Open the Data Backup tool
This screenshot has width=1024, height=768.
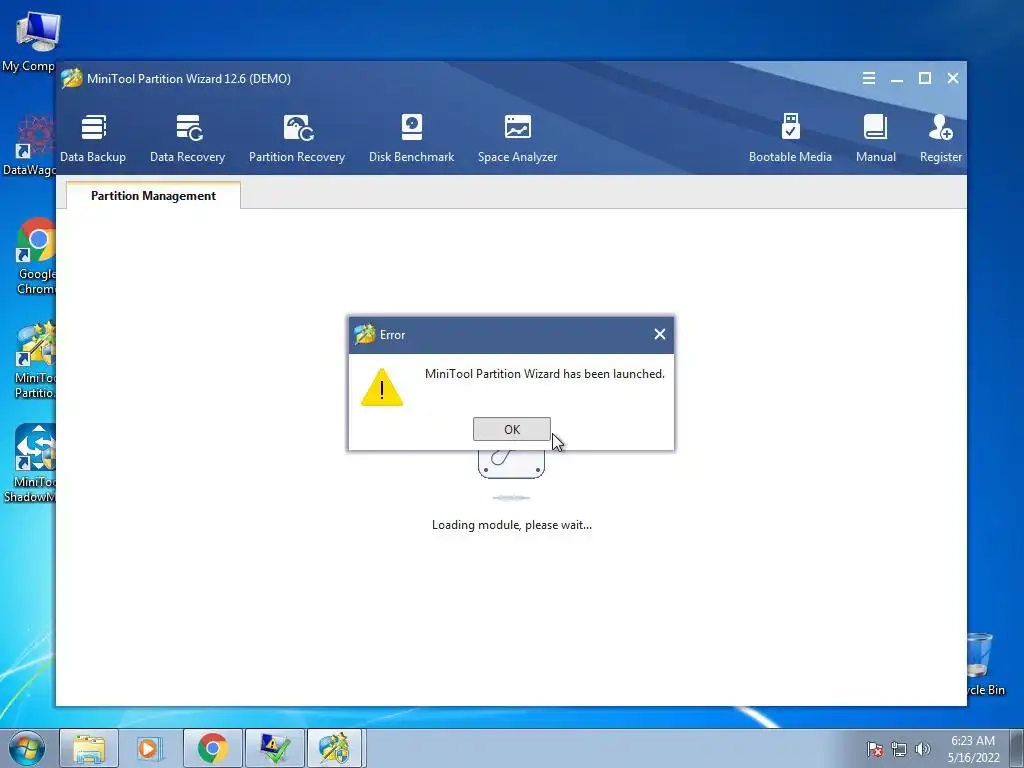click(x=93, y=139)
